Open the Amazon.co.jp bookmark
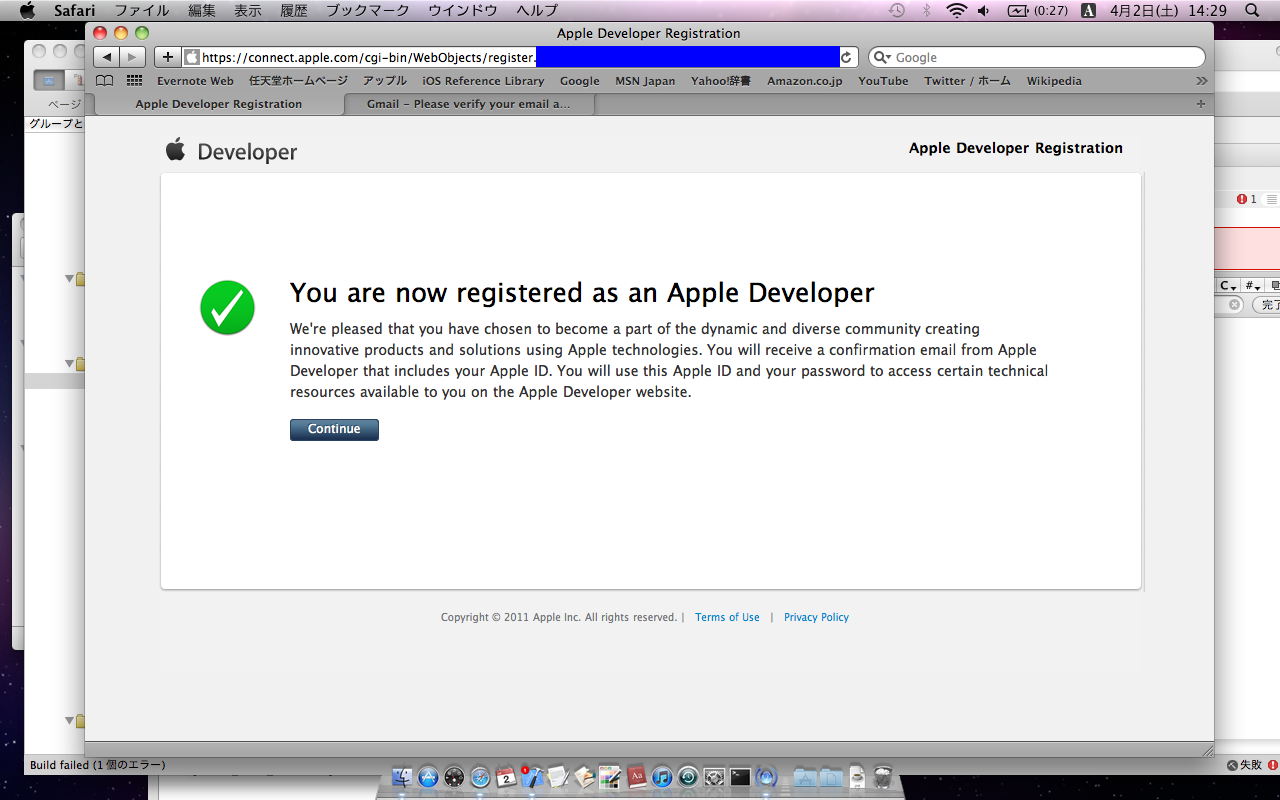This screenshot has width=1280, height=800. (805, 81)
